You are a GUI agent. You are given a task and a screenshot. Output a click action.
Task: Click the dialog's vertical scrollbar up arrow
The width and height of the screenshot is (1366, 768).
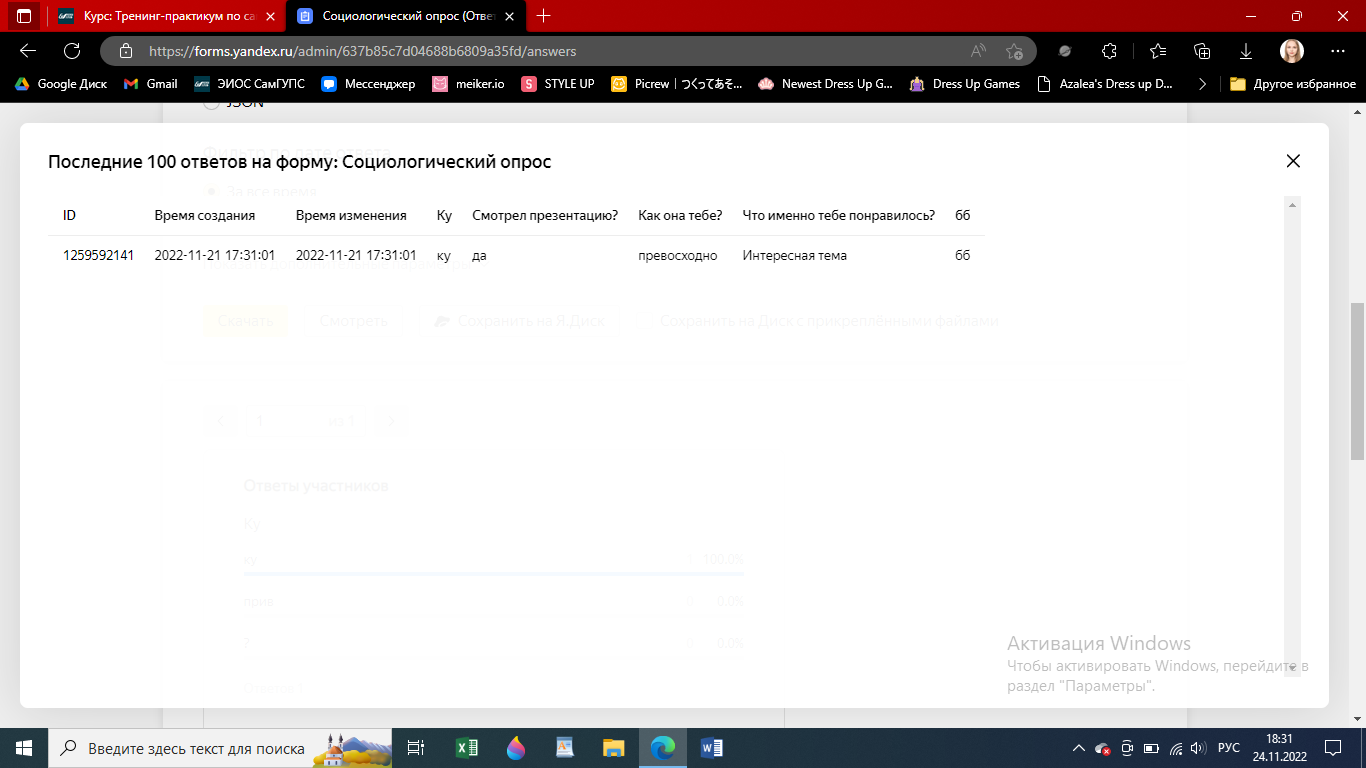(x=1293, y=205)
